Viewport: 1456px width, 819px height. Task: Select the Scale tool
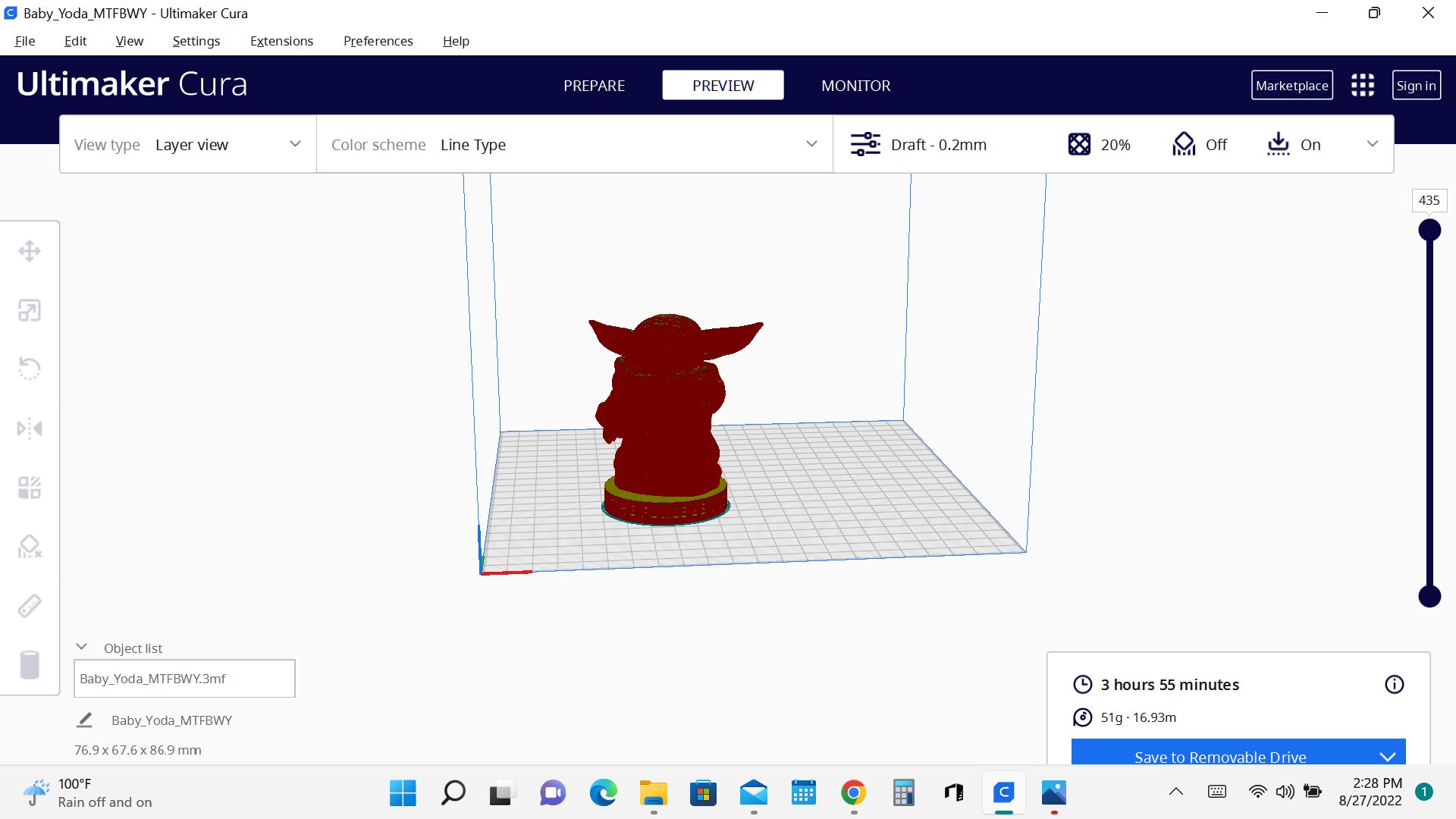[30, 310]
